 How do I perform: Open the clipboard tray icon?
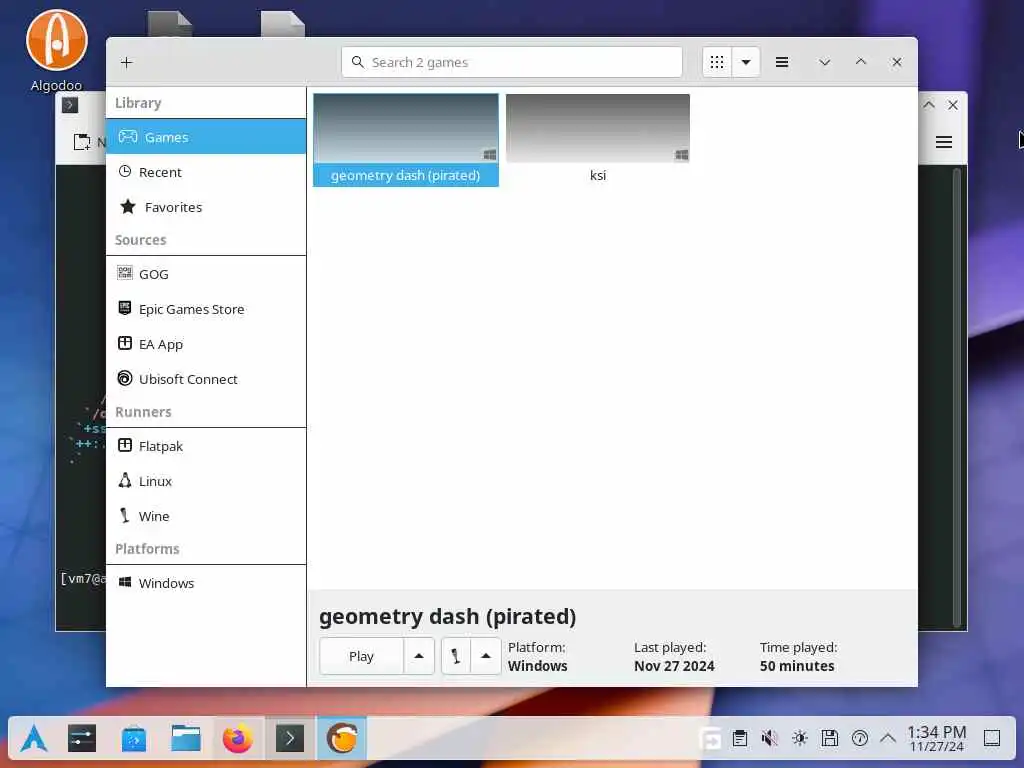click(x=740, y=739)
